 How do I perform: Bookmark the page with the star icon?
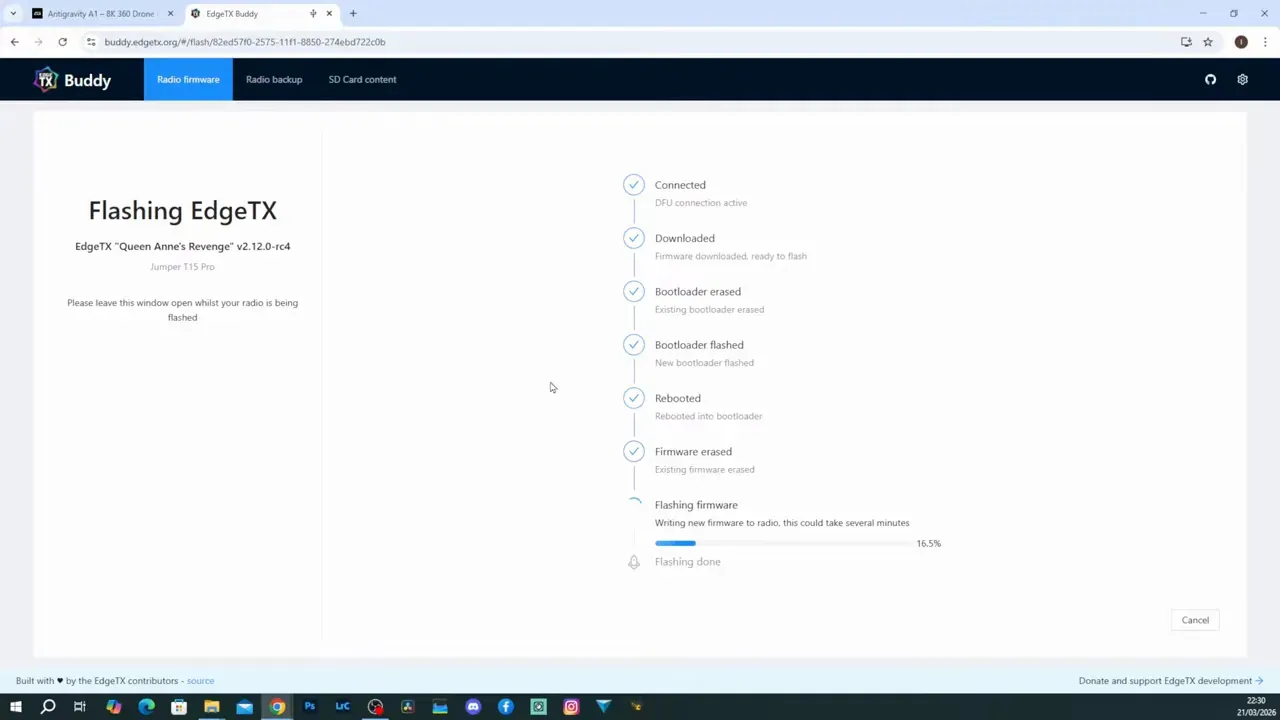pyautogui.click(x=1208, y=42)
